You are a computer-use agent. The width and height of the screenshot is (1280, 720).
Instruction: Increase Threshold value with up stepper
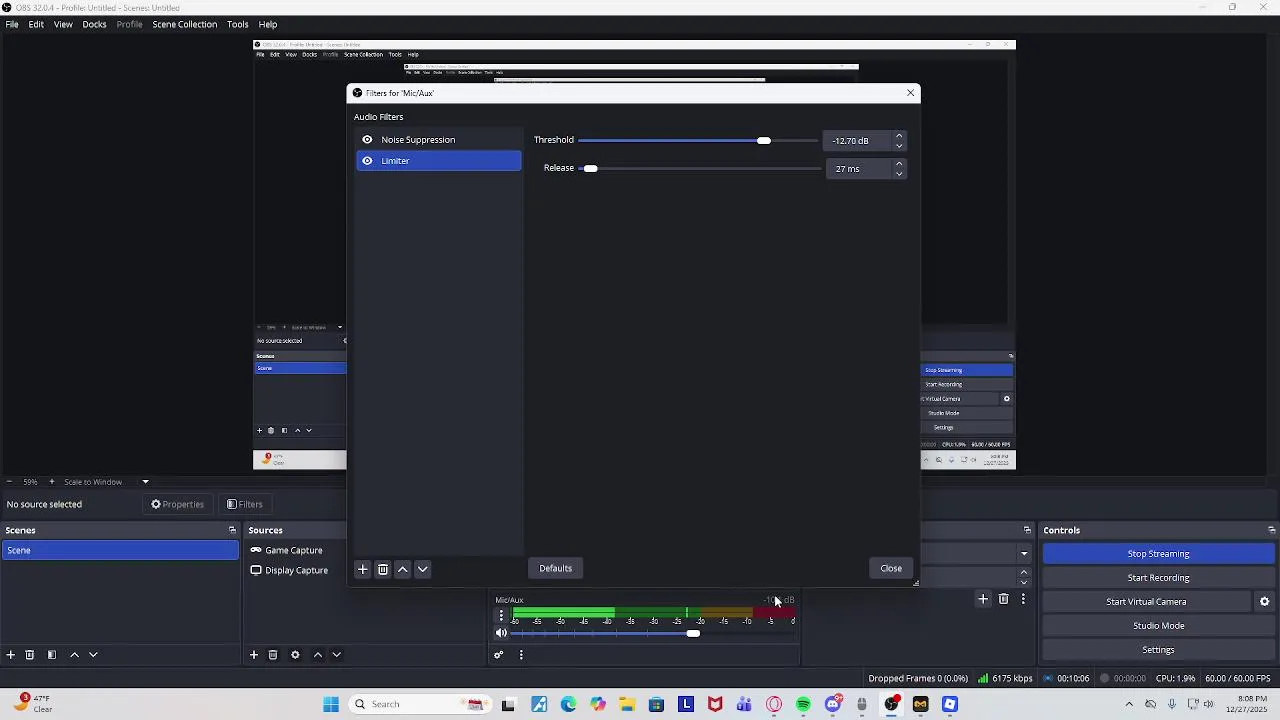point(899,136)
